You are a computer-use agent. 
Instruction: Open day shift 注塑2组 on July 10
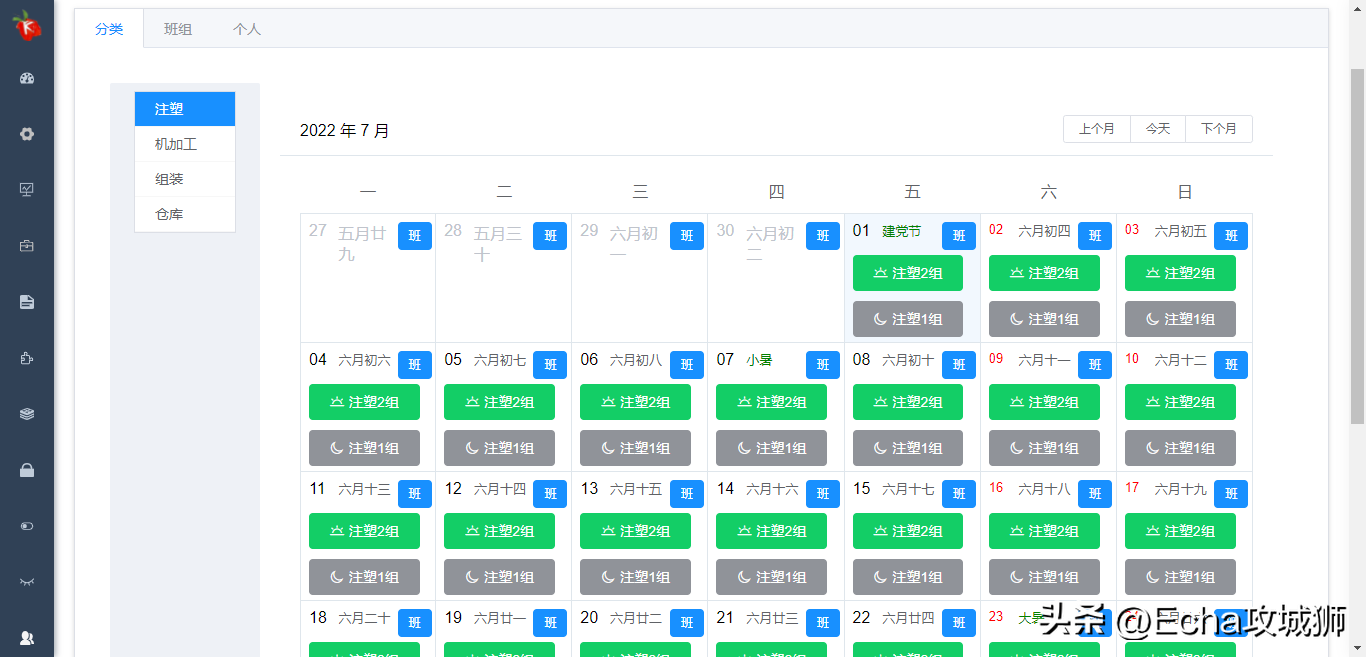(x=1180, y=402)
